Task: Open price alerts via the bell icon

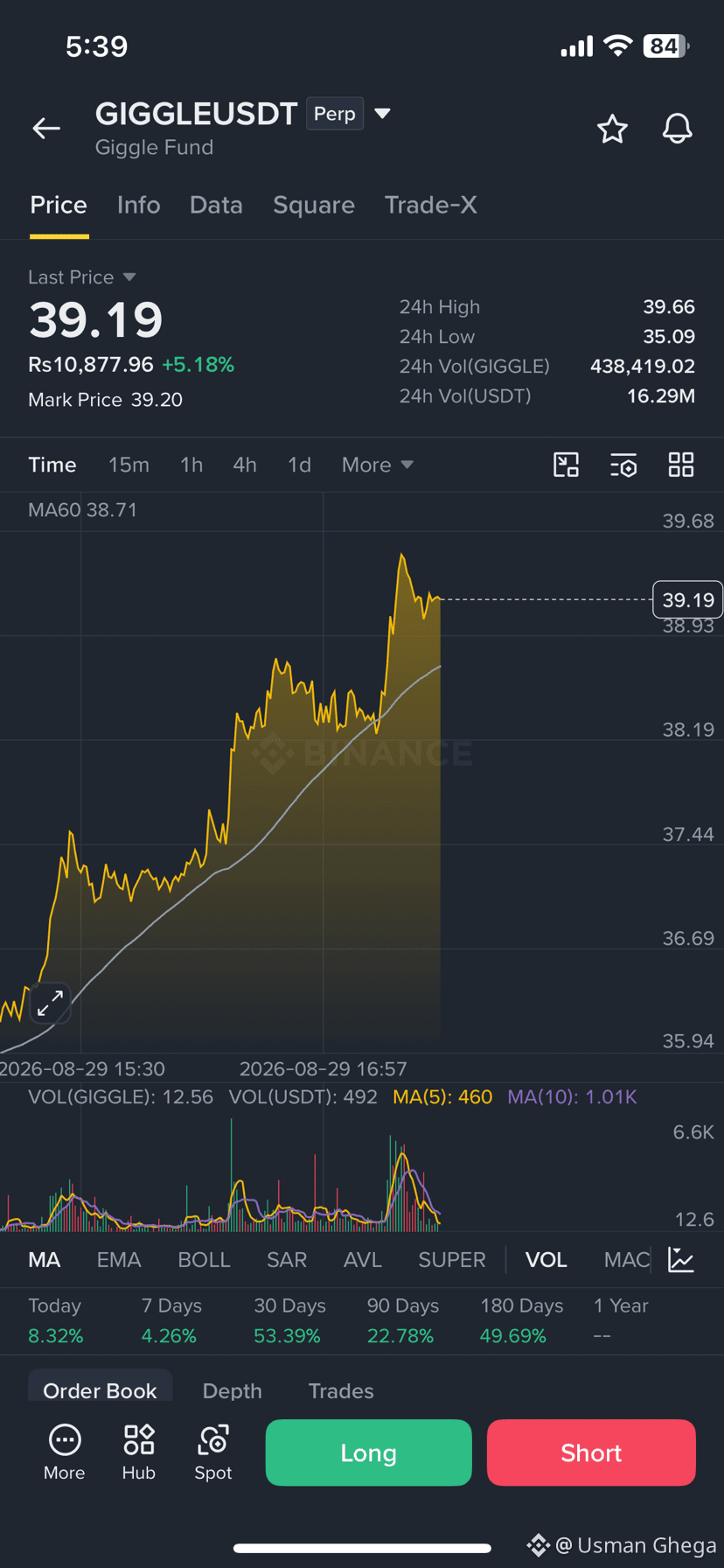Action: (677, 129)
